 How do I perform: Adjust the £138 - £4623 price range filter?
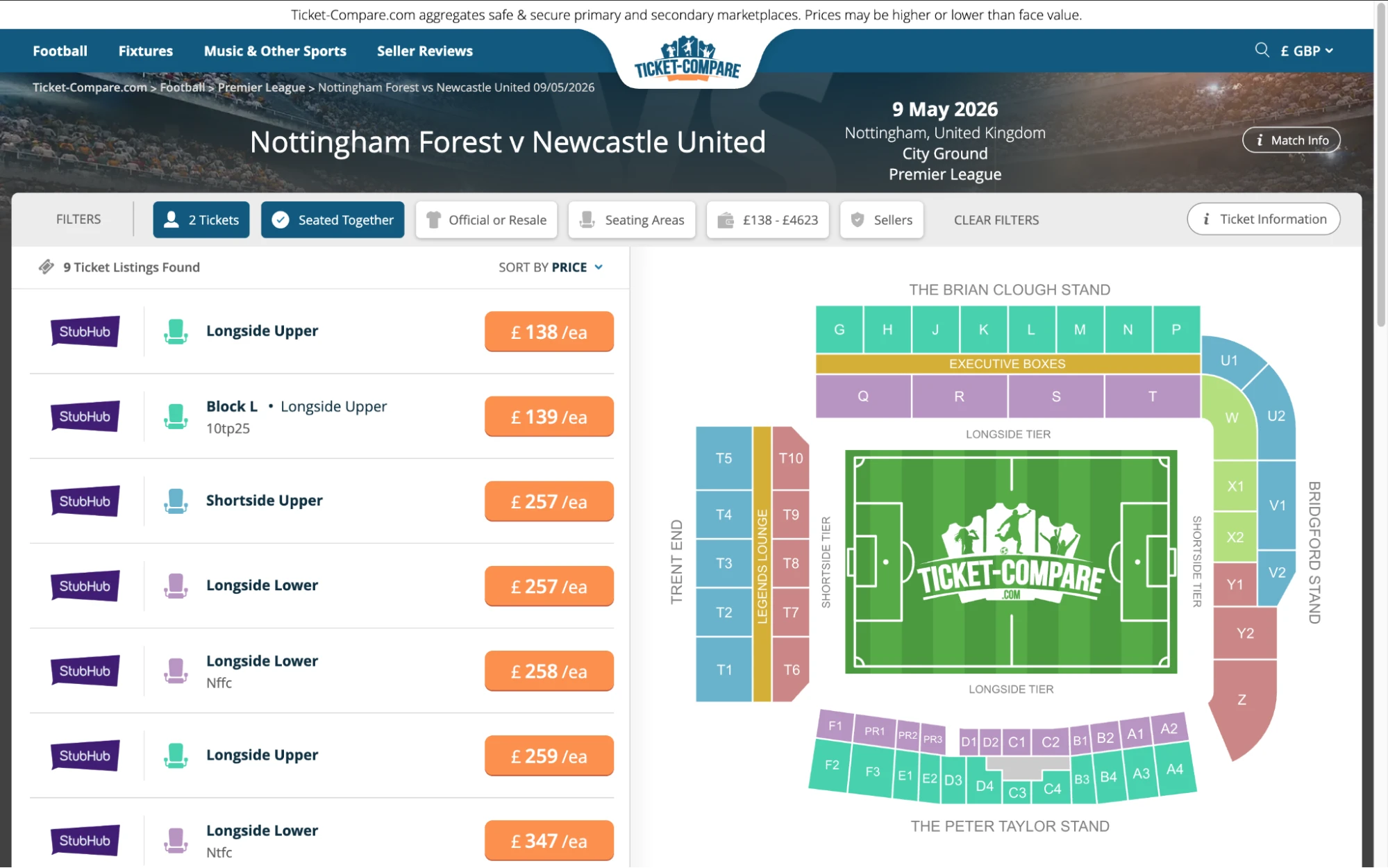coord(767,219)
